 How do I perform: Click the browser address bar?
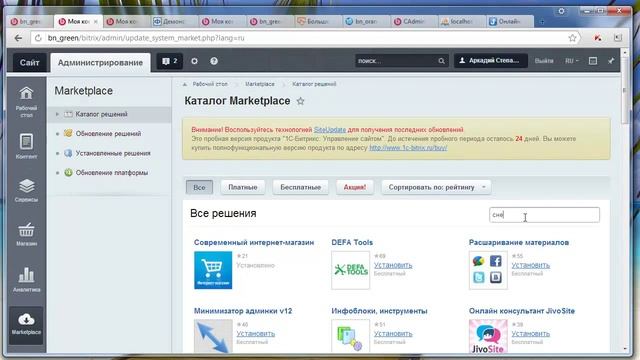(x=302, y=38)
